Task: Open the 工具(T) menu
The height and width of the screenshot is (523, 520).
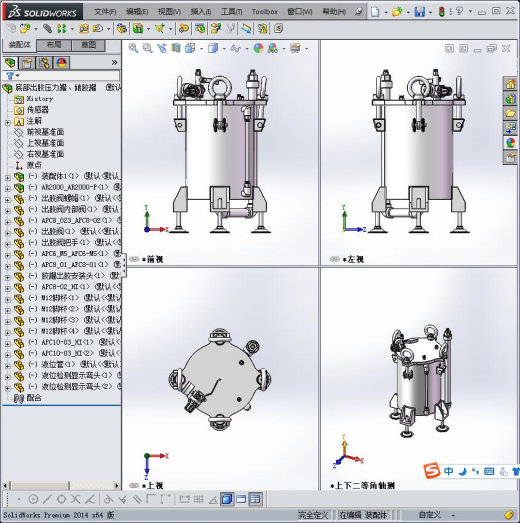Action: pyautogui.click(x=231, y=12)
